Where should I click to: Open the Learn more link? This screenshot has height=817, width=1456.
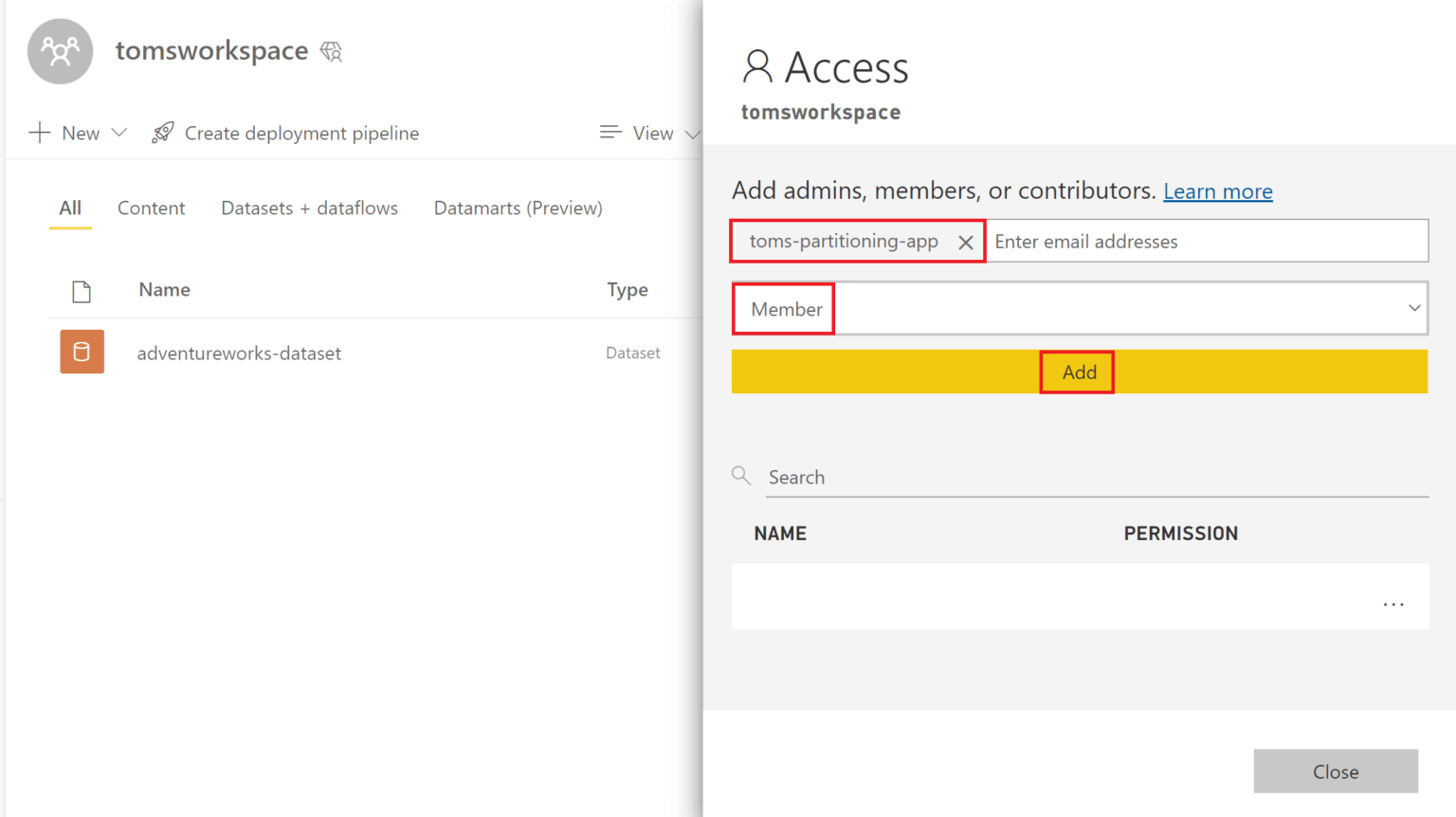pyautogui.click(x=1217, y=191)
